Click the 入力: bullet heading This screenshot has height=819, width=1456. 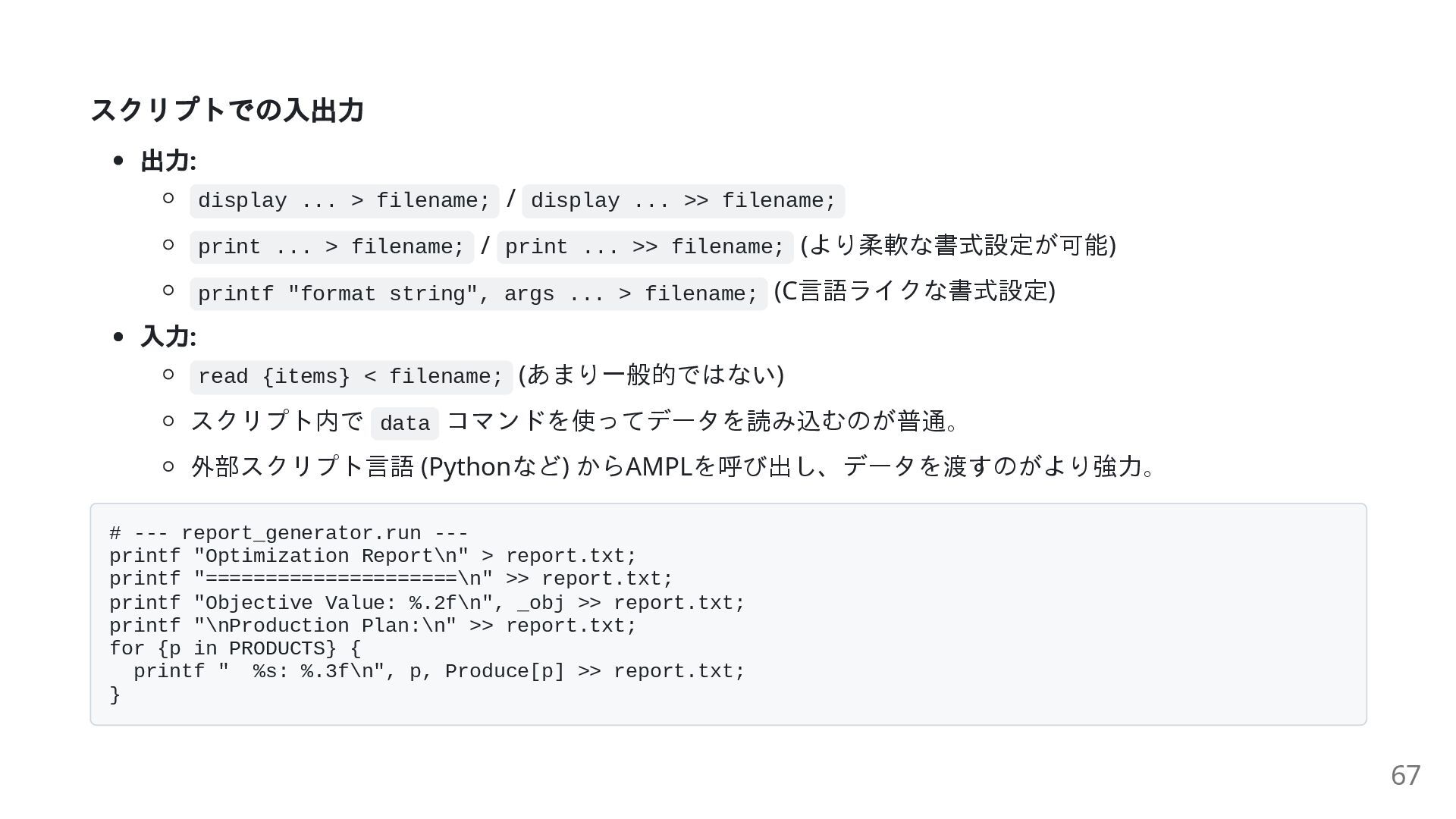(x=168, y=337)
